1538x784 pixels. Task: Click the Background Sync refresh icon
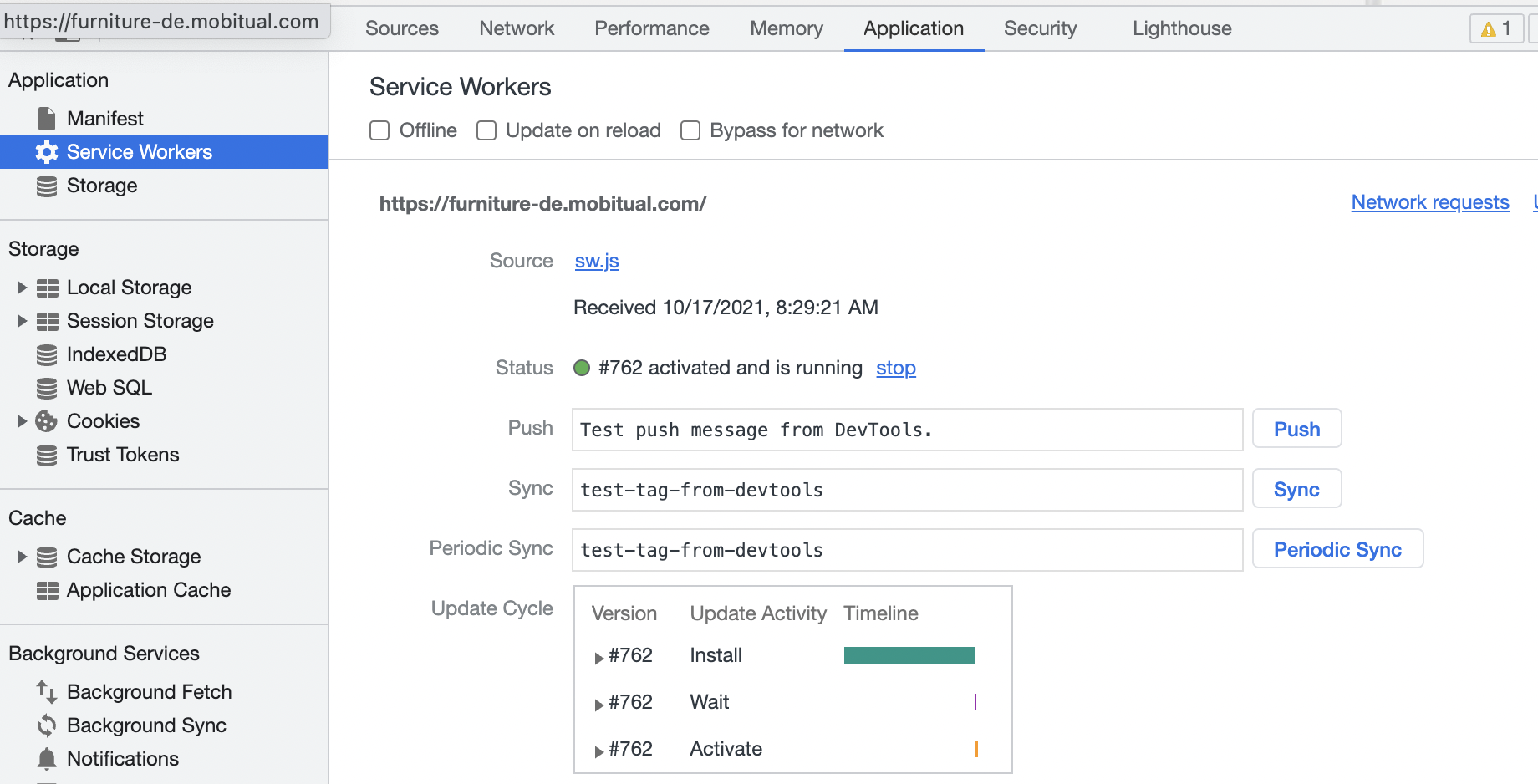click(45, 725)
